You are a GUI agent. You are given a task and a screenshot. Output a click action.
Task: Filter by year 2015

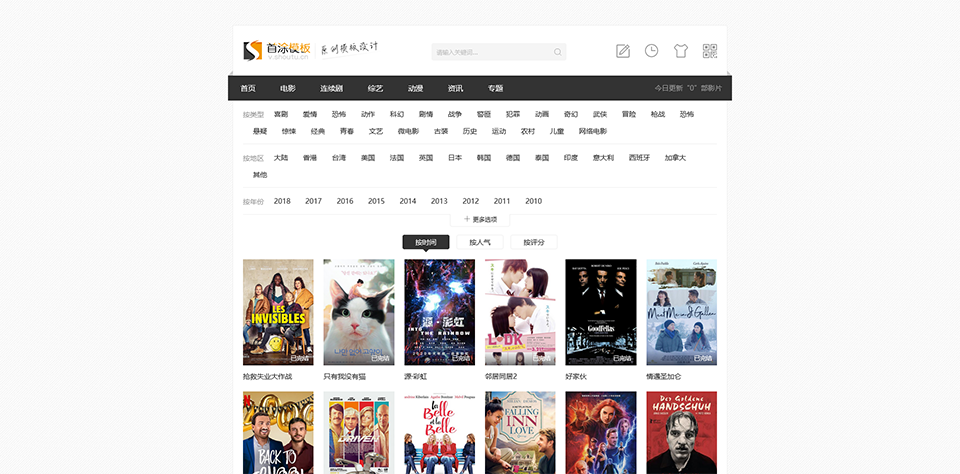point(377,201)
